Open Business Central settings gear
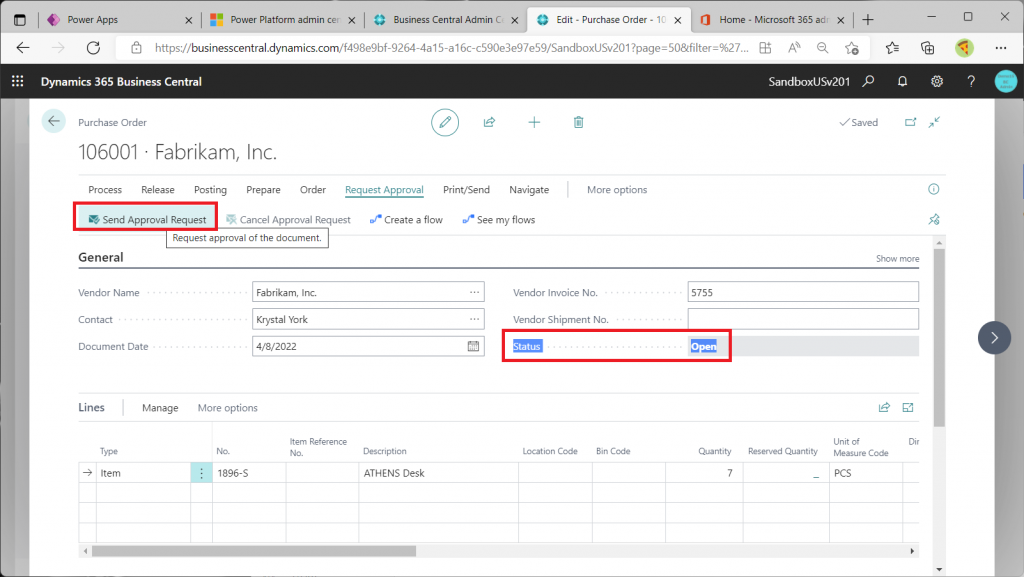 click(937, 82)
